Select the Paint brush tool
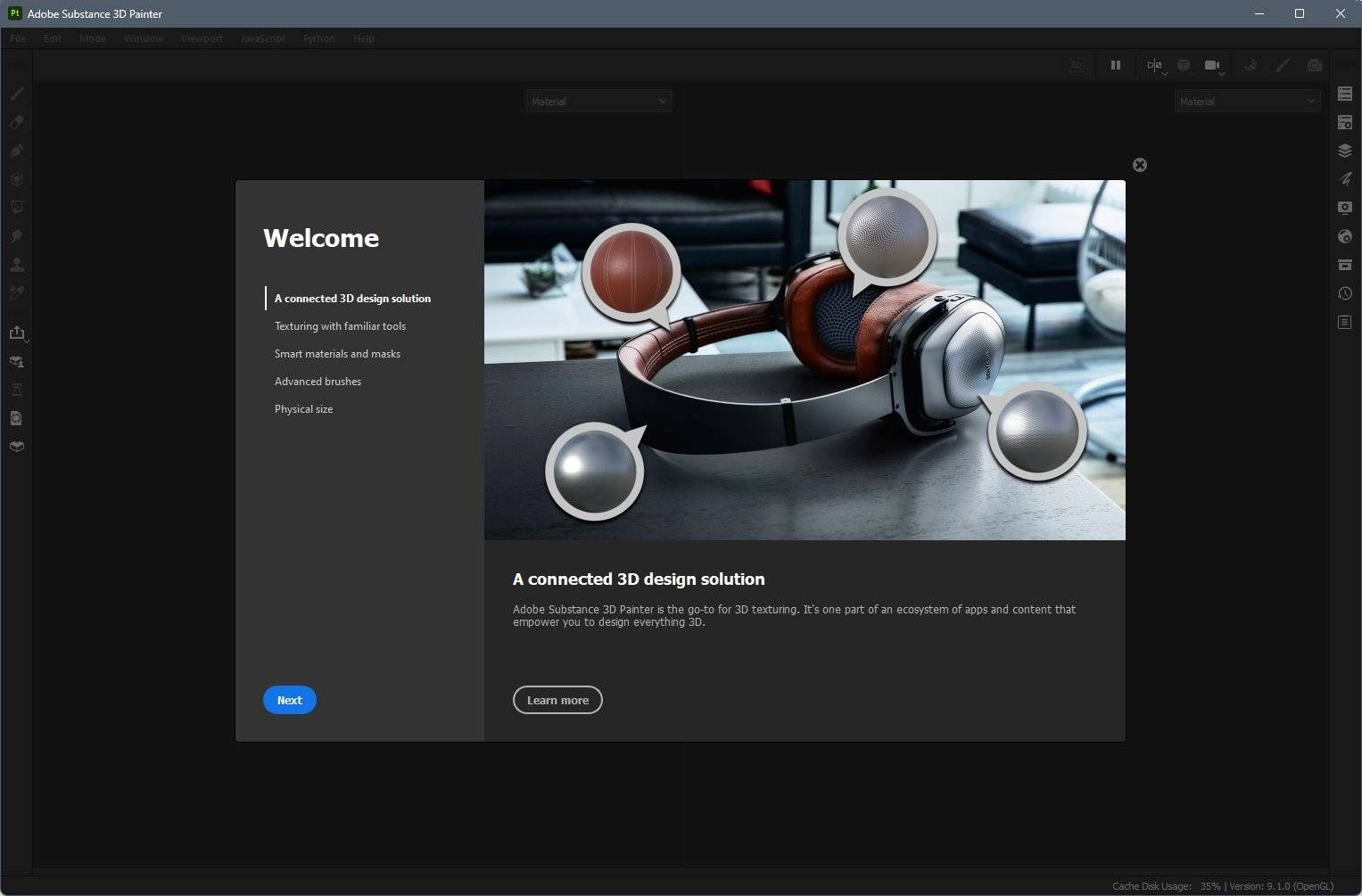This screenshot has height=896, width=1362. pos(16,94)
